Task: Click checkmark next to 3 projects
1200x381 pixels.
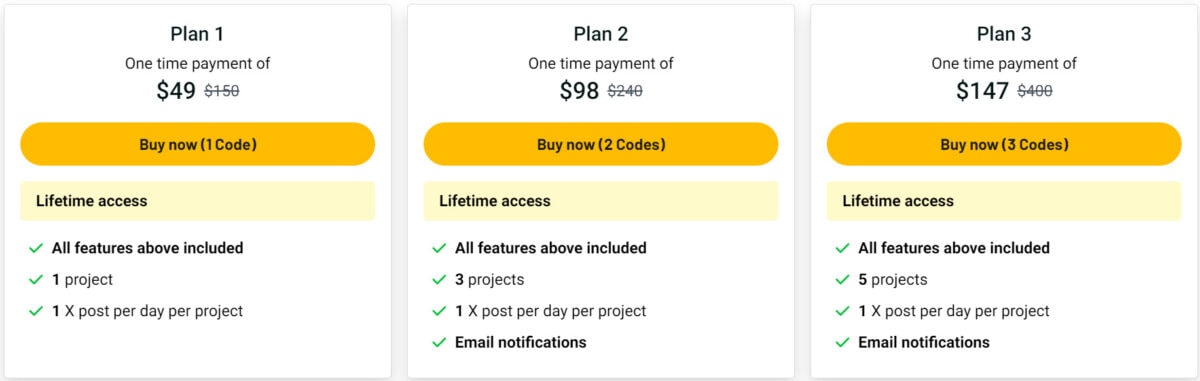Action: coord(439,280)
